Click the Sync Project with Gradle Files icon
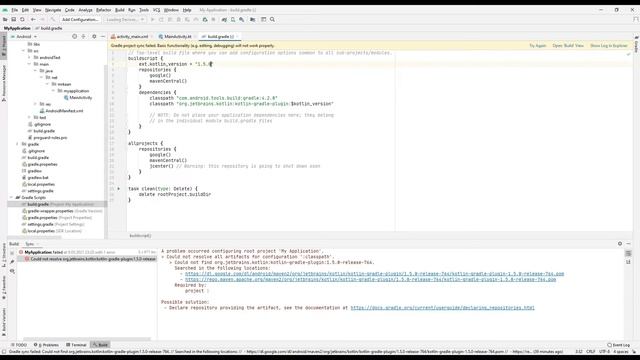This screenshot has width=640, height=360. point(224,19)
